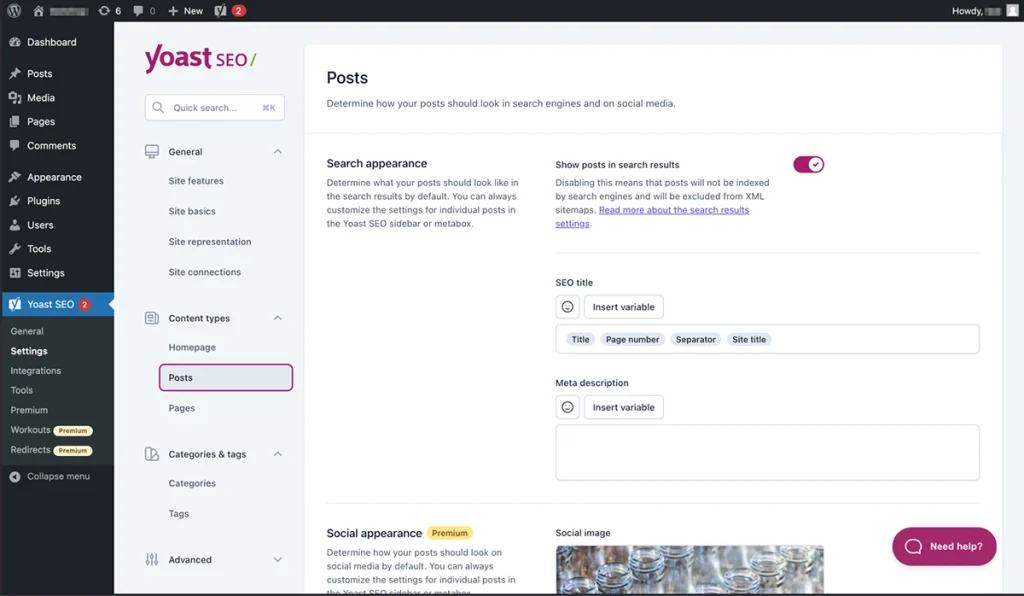Expand the Advanced section

(277, 560)
